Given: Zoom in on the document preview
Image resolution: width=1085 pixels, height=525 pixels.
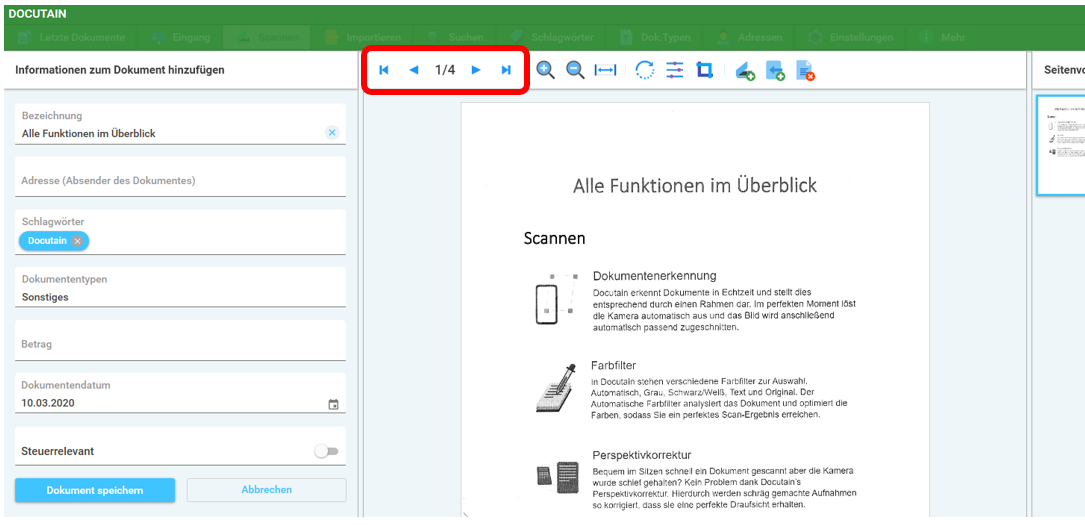Looking at the screenshot, I should click(545, 70).
